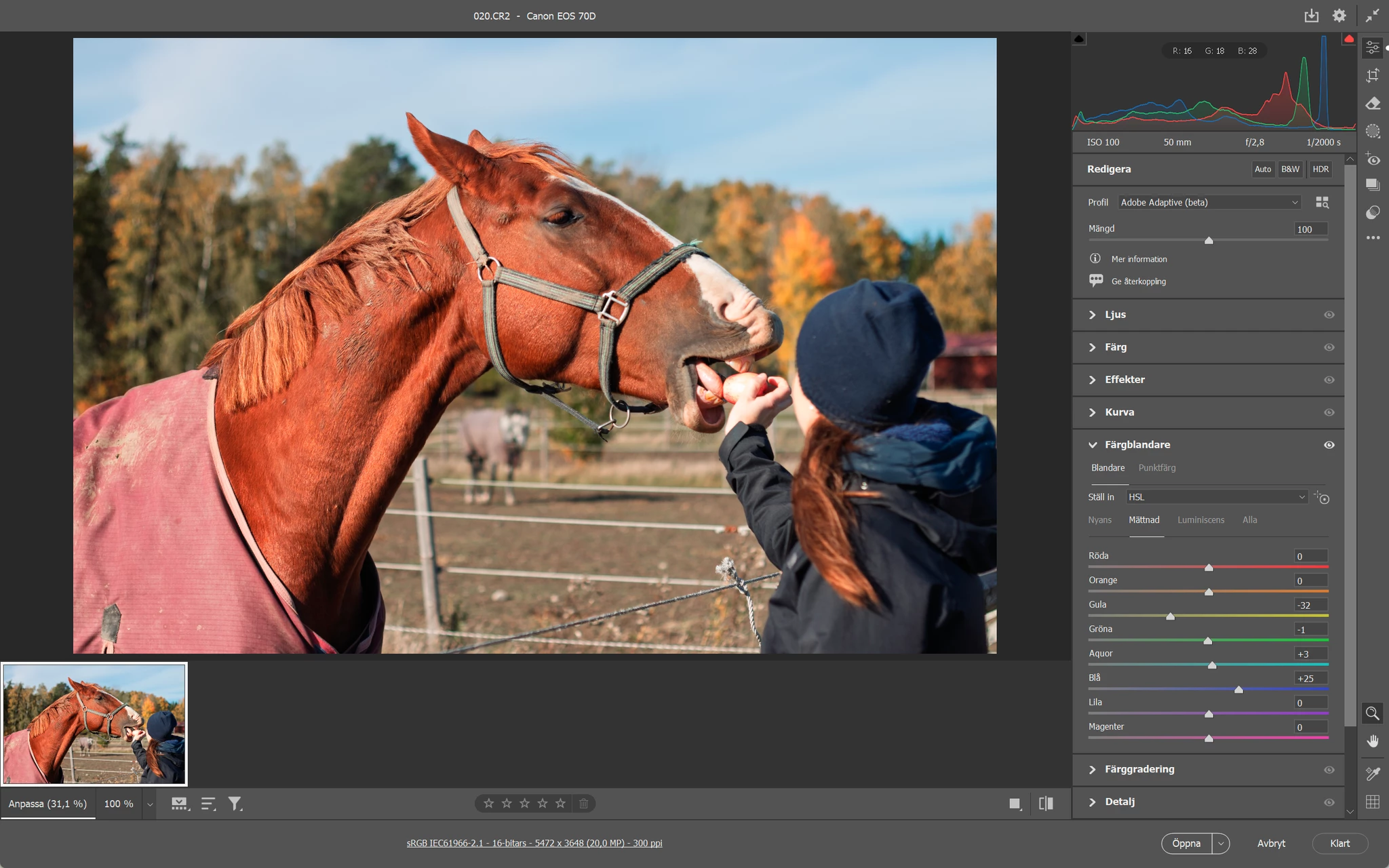This screenshot has width=1389, height=868.
Task: Toggle visibility of Färgblandare panel
Action: [1329, 445]
